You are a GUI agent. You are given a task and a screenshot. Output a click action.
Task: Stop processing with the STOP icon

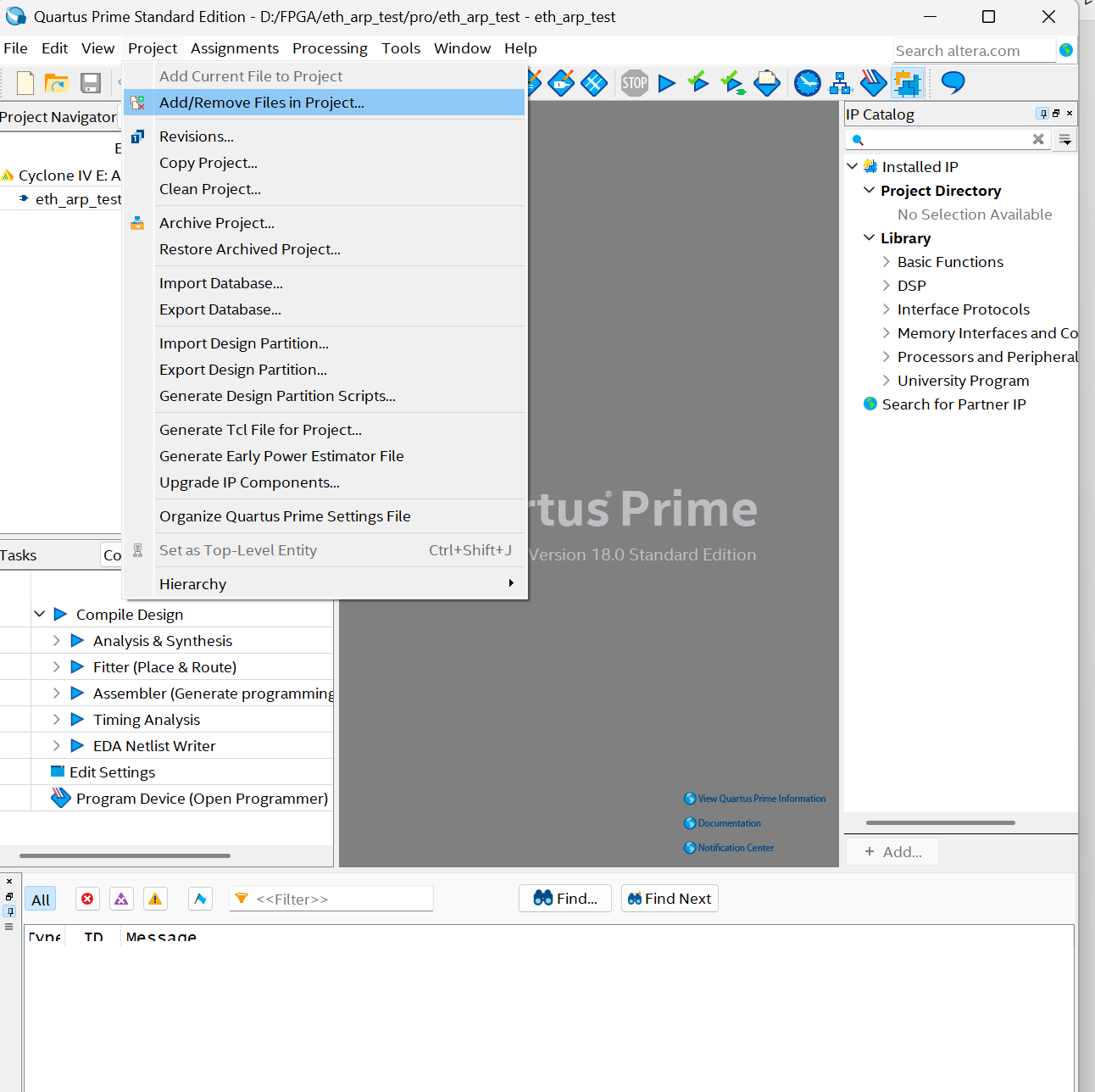tap(634, 83)
